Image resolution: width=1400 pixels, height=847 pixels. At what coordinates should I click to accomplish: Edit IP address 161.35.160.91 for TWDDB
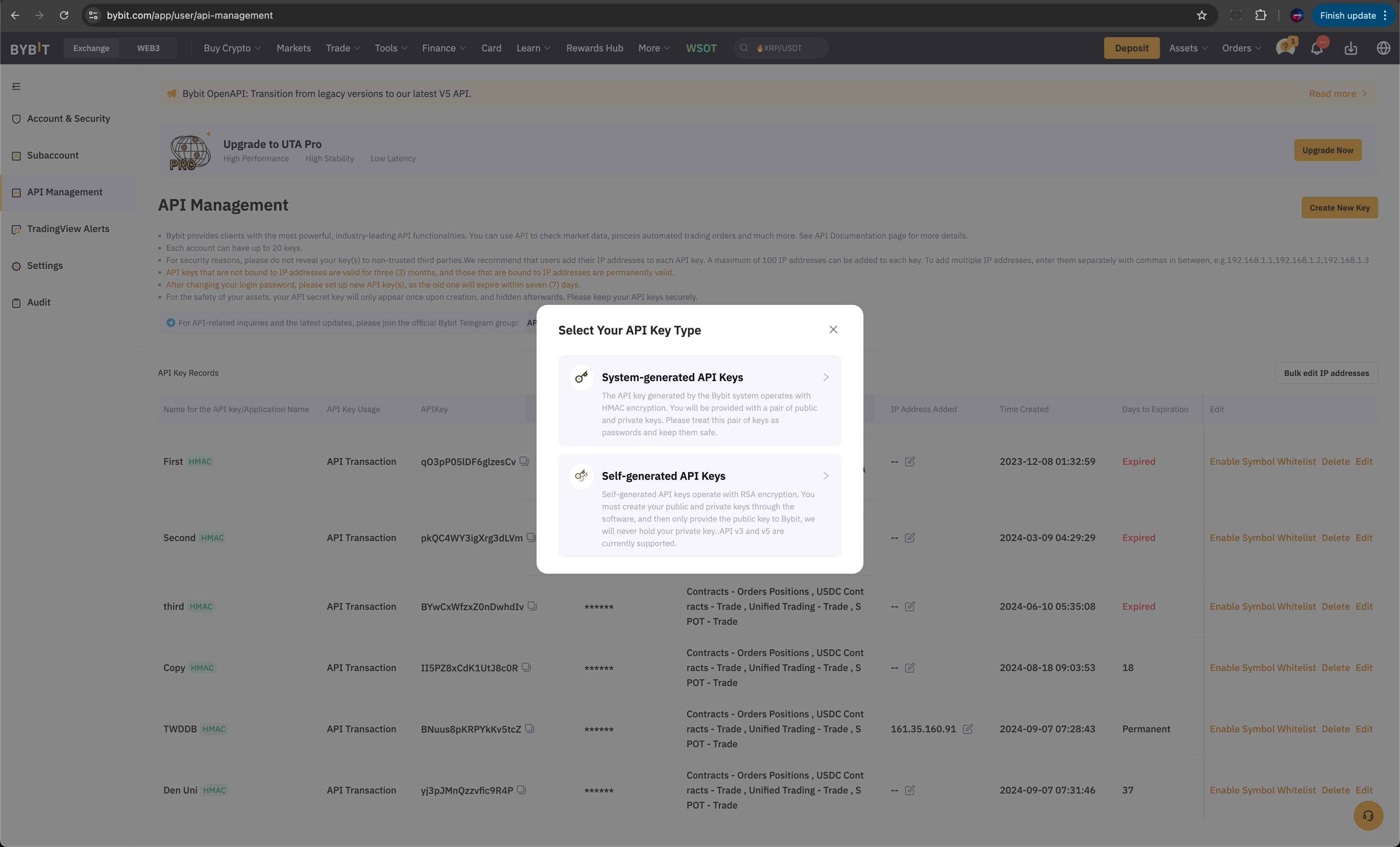(968, 729)
